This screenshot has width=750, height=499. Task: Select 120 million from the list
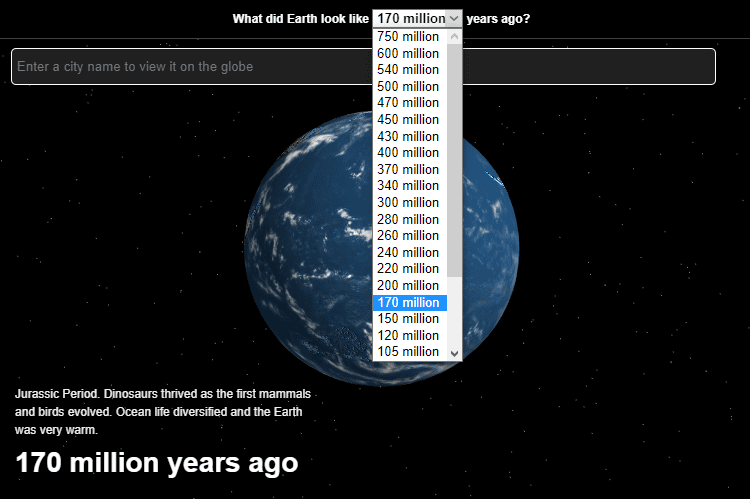coord(410,335)
